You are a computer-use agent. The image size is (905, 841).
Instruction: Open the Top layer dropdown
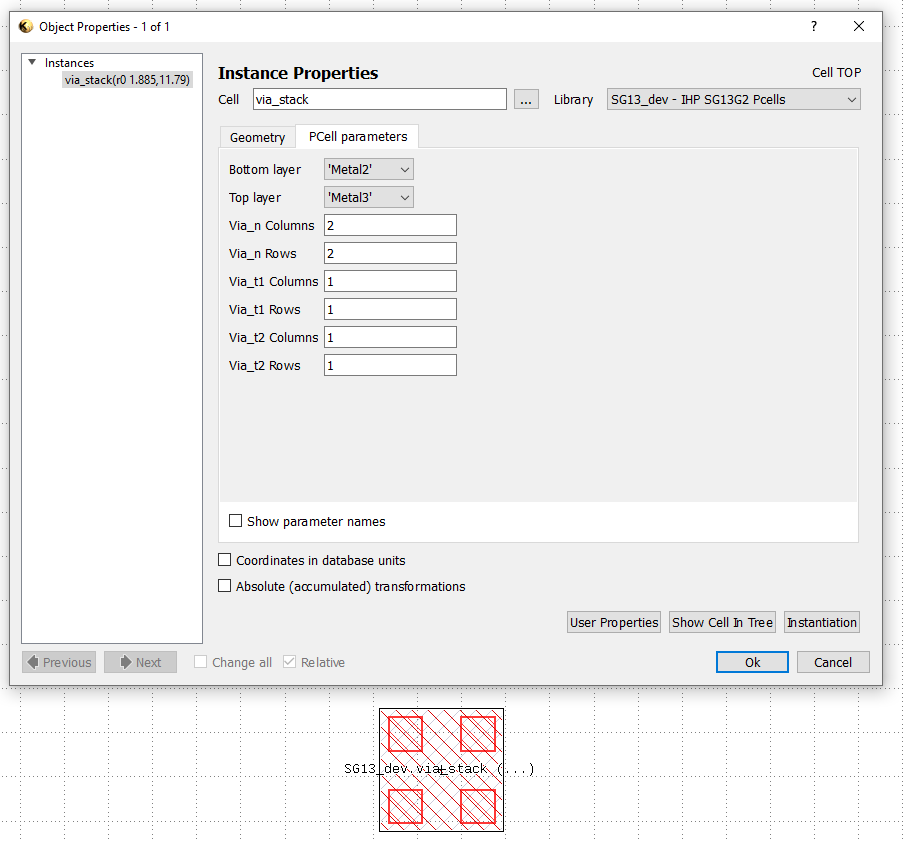(369, 197)
